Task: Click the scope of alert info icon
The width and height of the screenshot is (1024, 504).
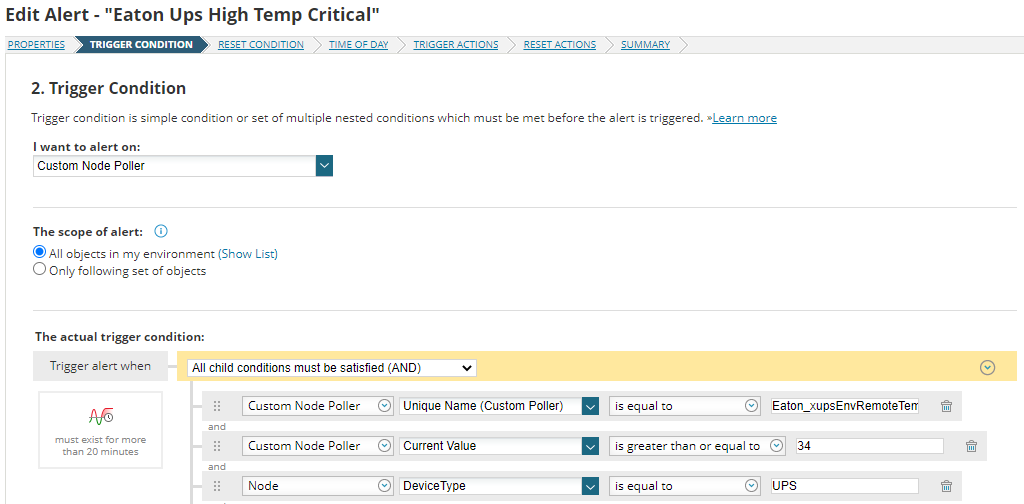Action: 161,232
